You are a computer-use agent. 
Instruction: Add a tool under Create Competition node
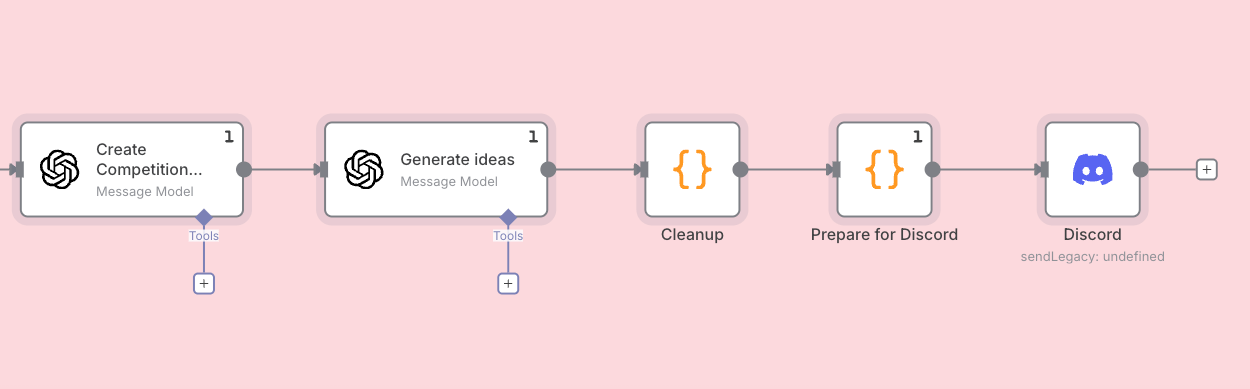204,283
